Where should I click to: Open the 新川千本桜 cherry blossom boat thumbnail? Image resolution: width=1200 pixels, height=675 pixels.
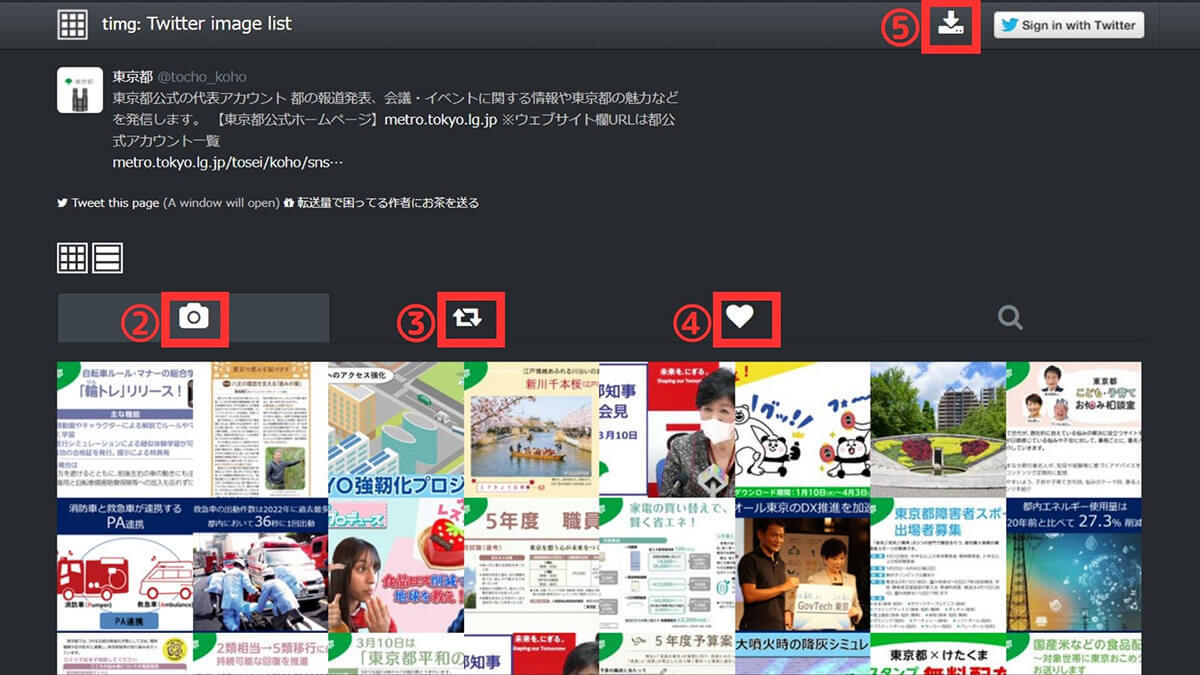[531, 429]
